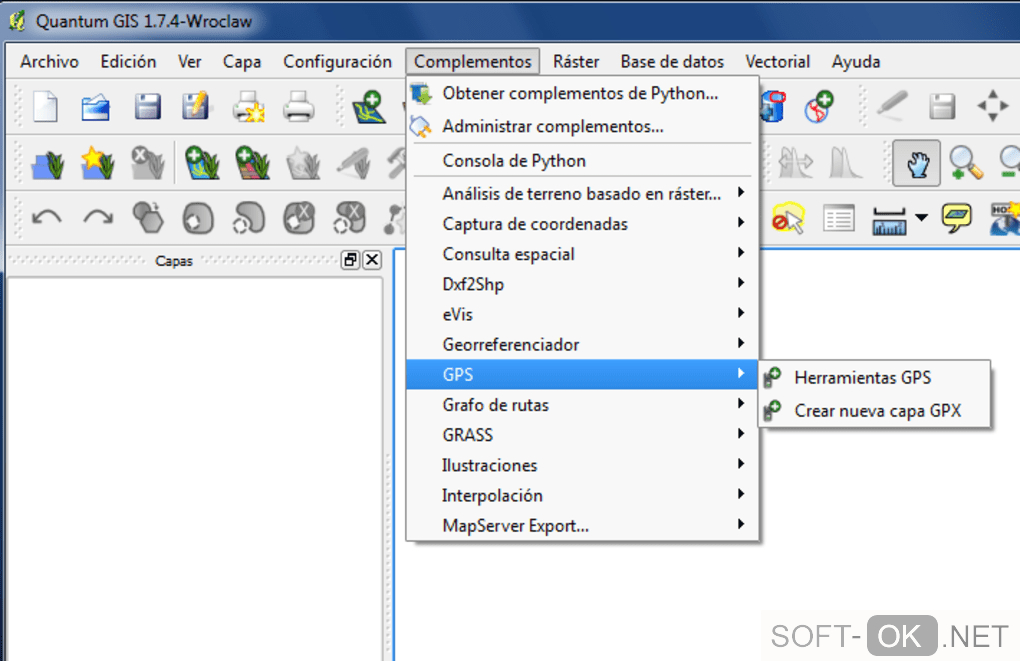1020x661 pixels.
Task: Select the measure line ruler tool
Action: (x=889, y=220)
